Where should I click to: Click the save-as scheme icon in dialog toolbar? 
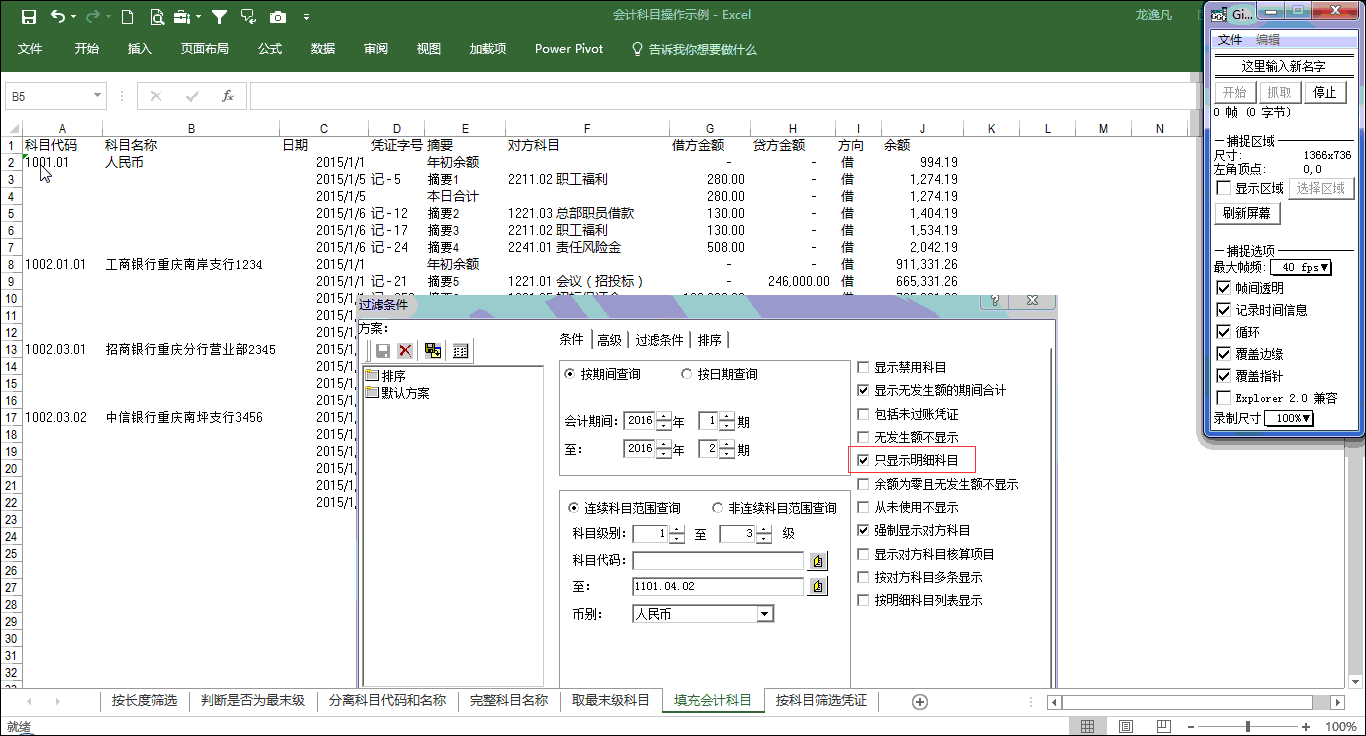[433, 351]
